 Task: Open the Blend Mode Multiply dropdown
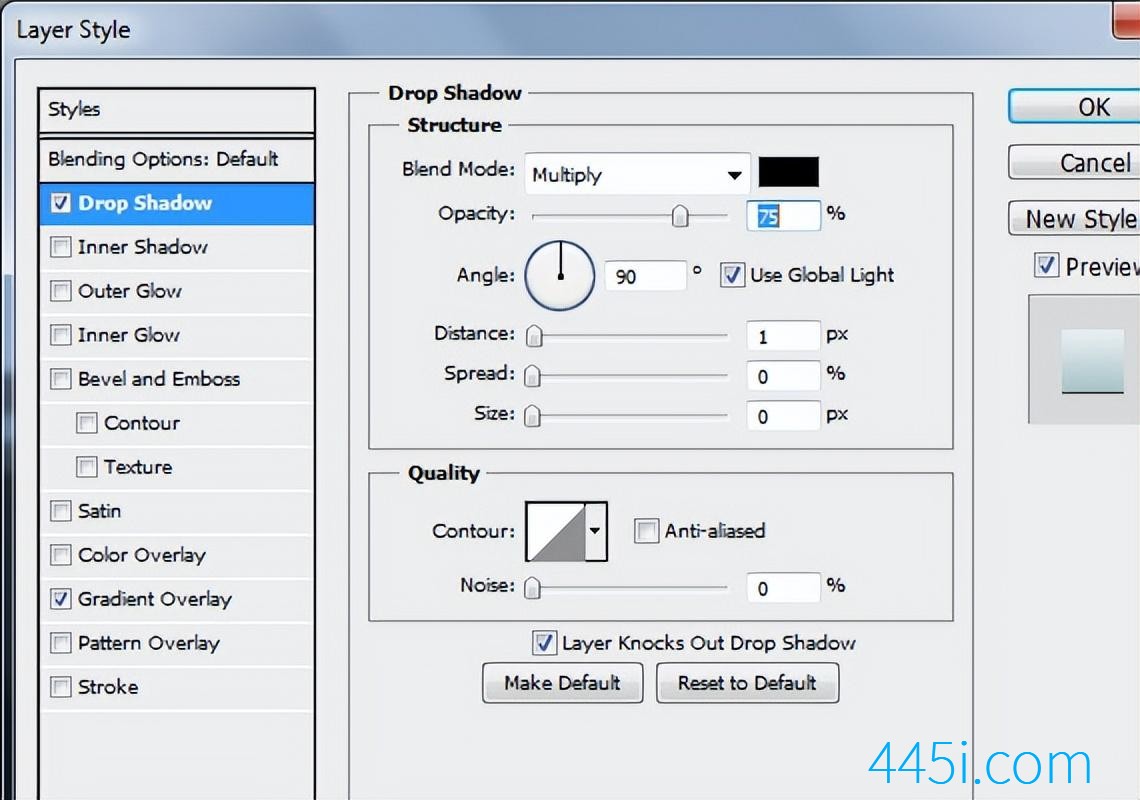(637, 175)
